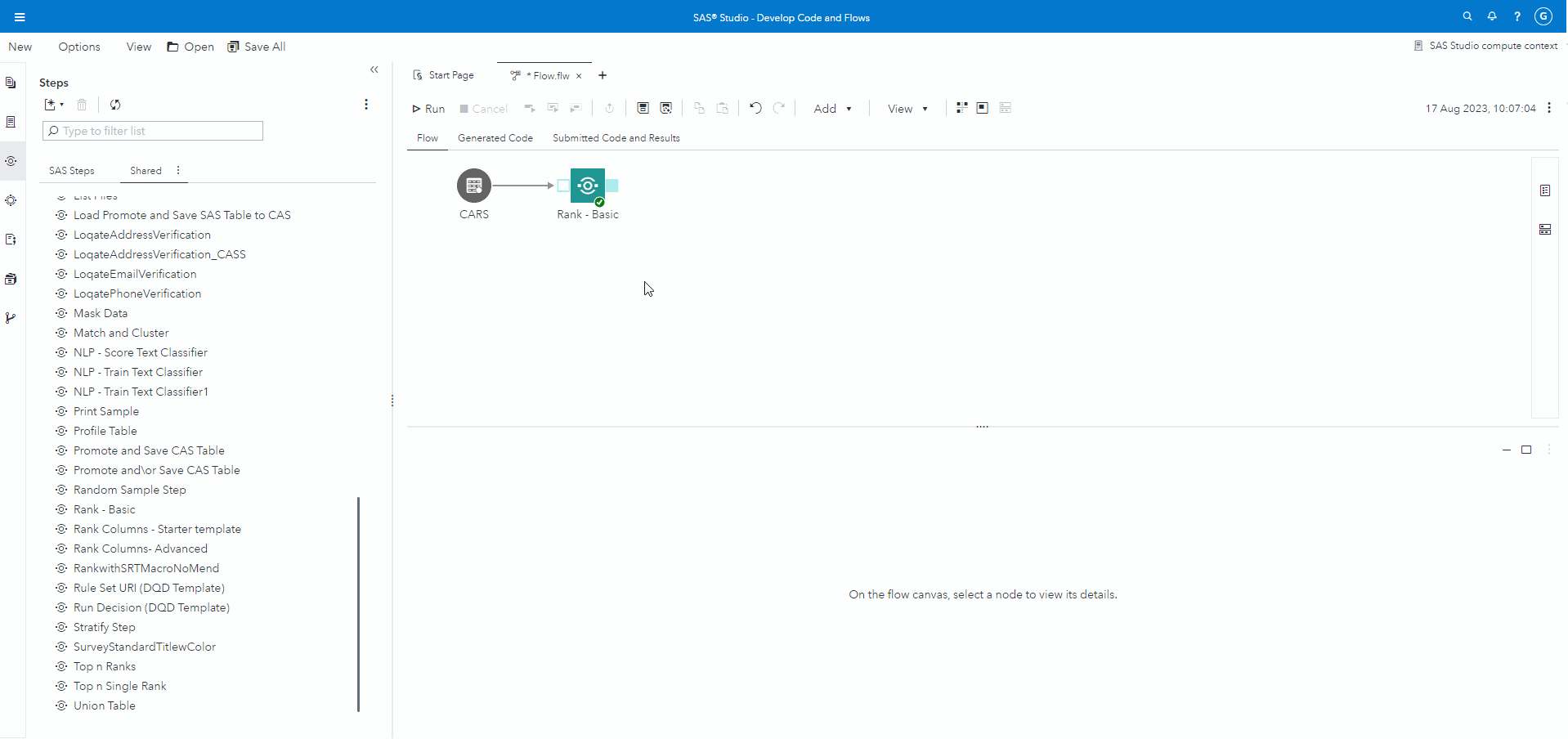Select the Rank - Basic step in the list
The width and height of the screenshot is (1568, 739).
pyautogui.click(x=104, y=509)
